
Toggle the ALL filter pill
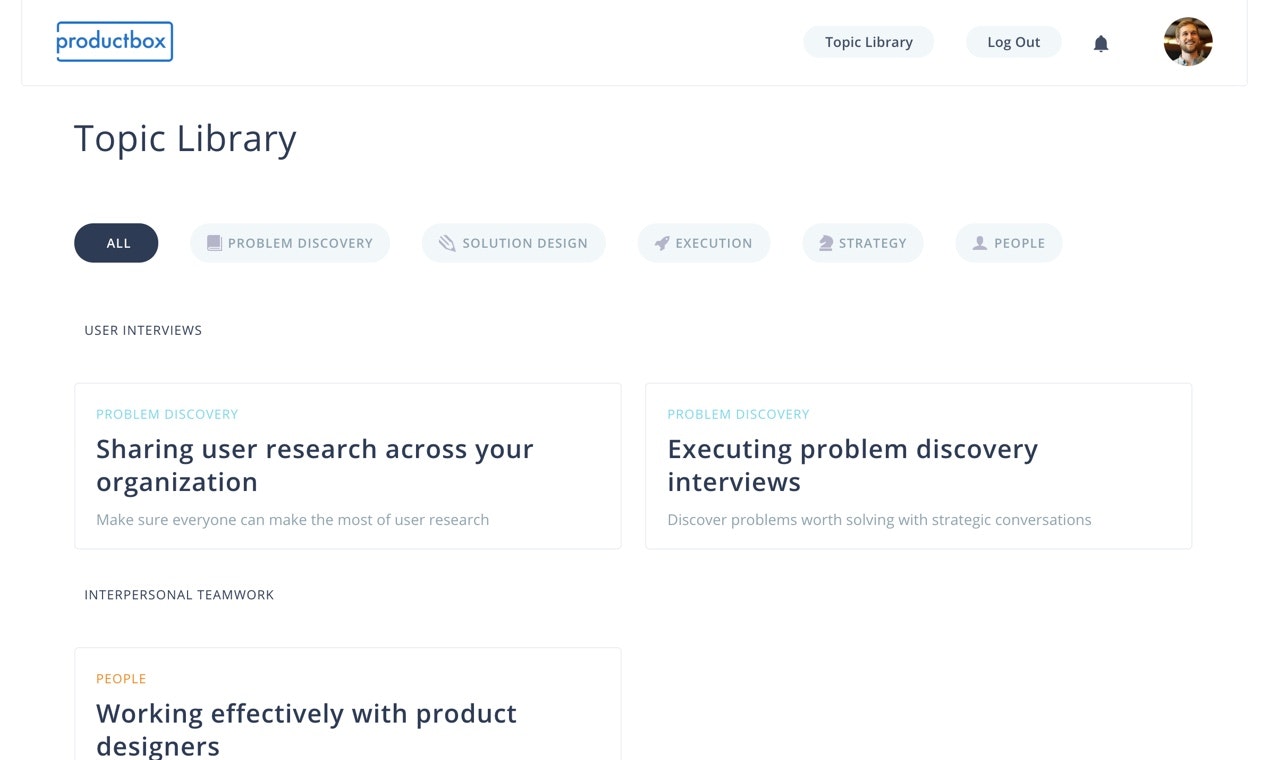point(116,242)
